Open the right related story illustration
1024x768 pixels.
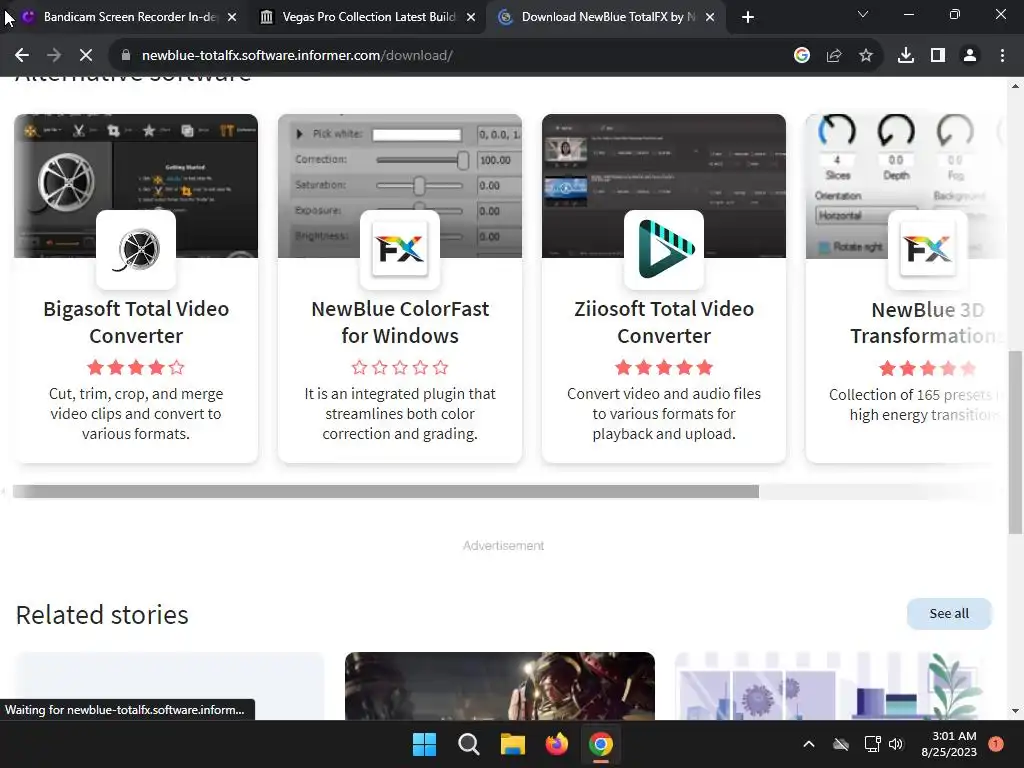pyautogui.click(x=829, y=686)
